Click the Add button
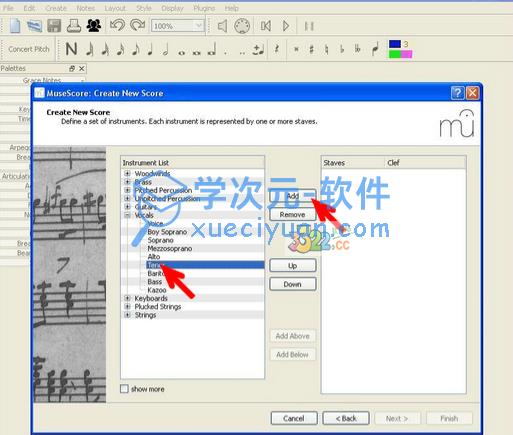 [x=293, y=196]
